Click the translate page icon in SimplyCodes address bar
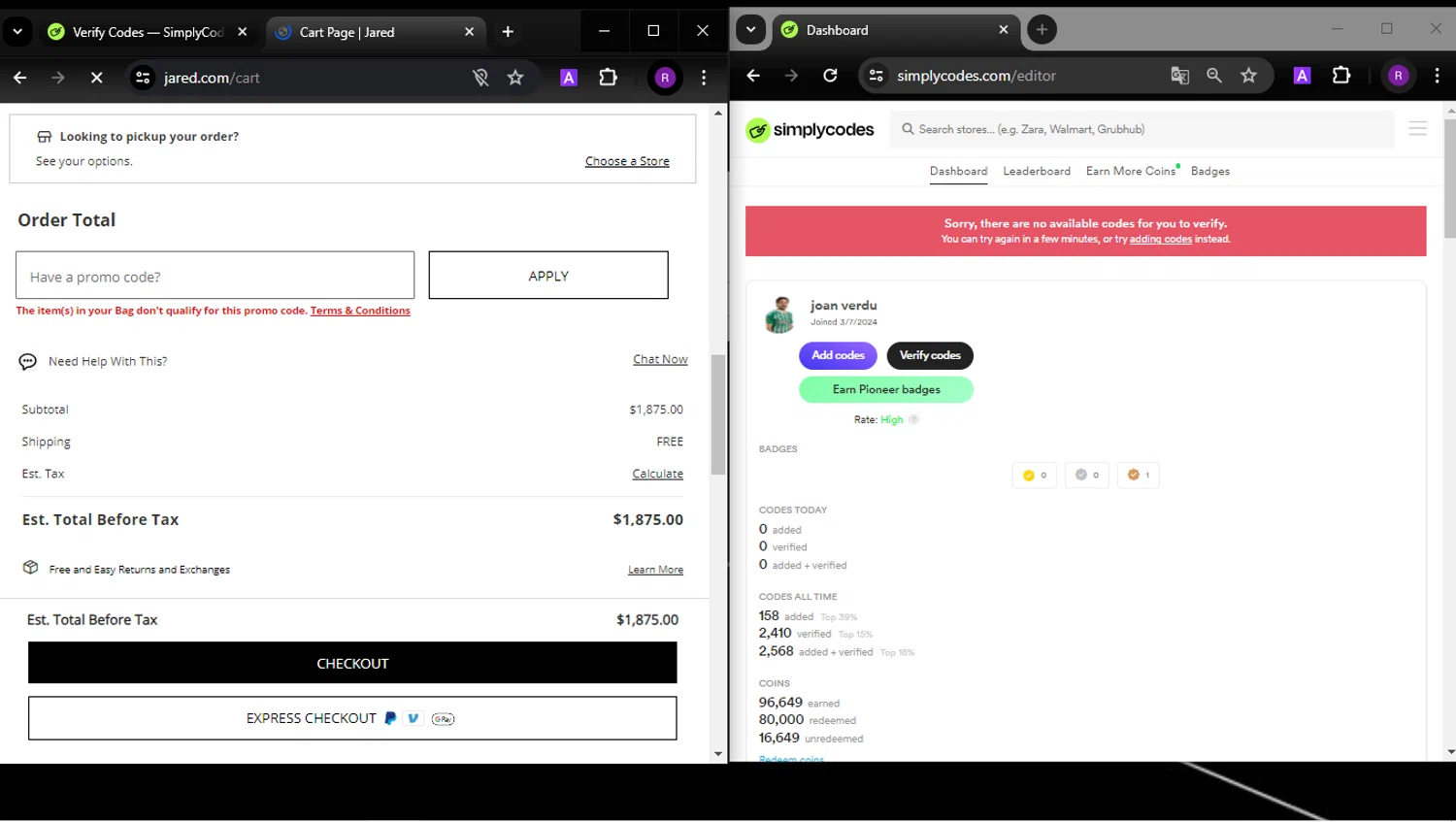This screenshot has height=822, width=1456. click(x=1180, y=76)
